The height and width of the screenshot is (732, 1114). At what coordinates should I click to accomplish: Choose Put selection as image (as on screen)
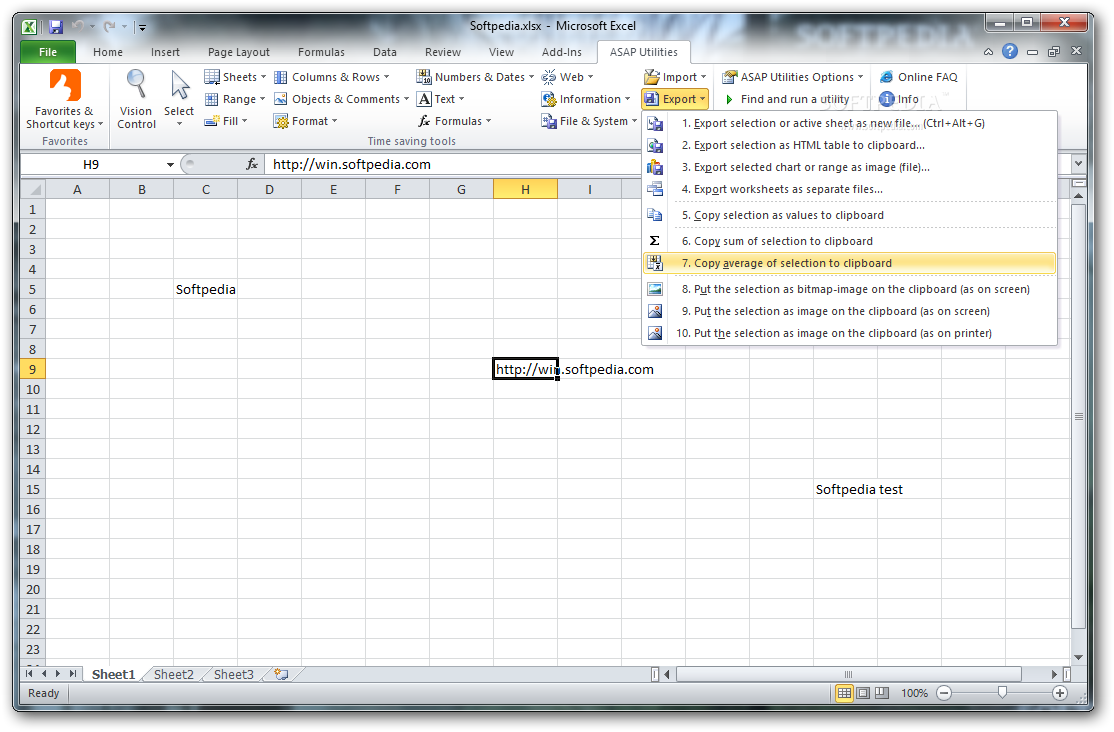coord(849,311)
